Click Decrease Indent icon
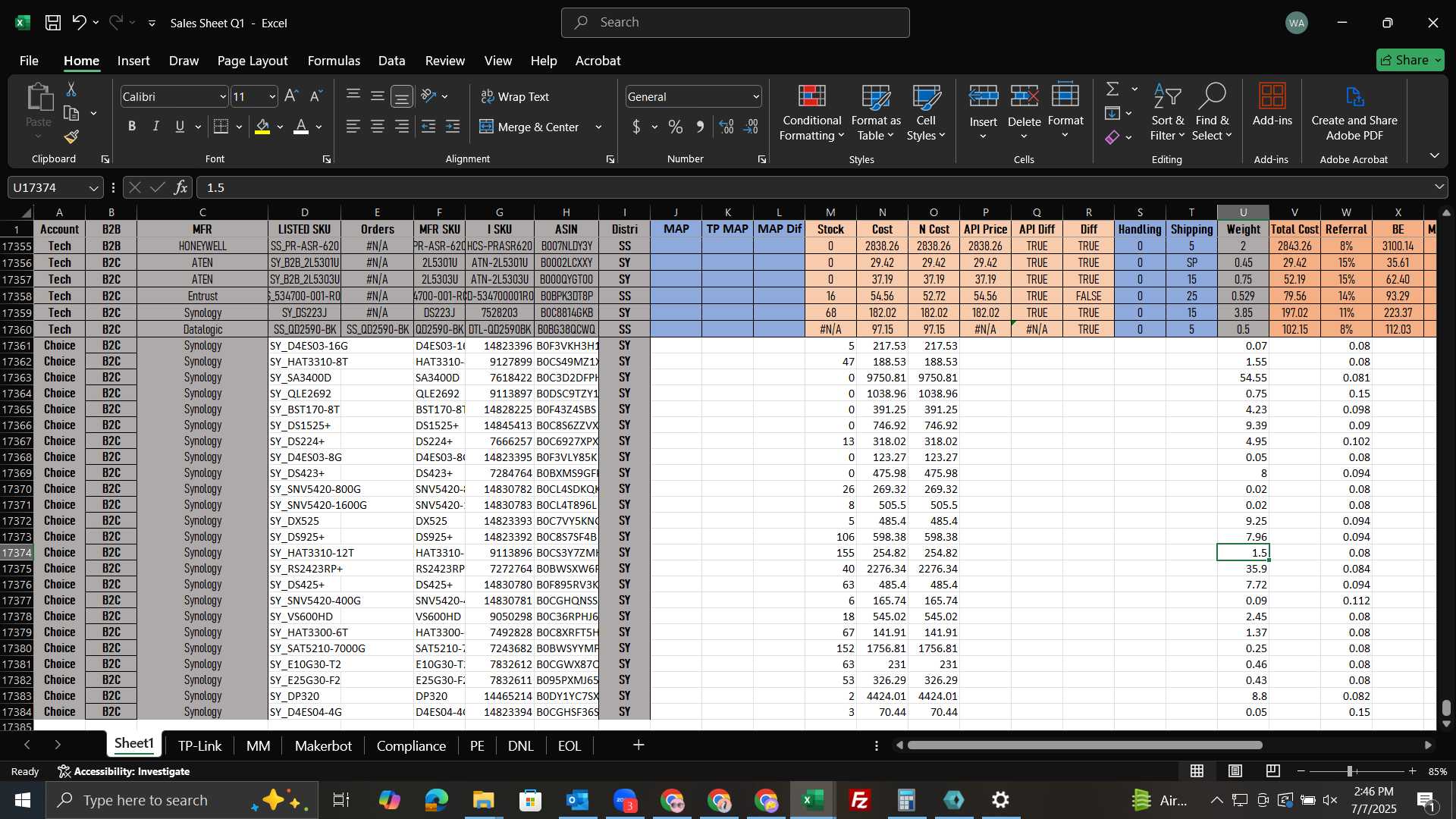This screenshot has height=819, width=1456. pyautogui.click(x=428, y=127)
